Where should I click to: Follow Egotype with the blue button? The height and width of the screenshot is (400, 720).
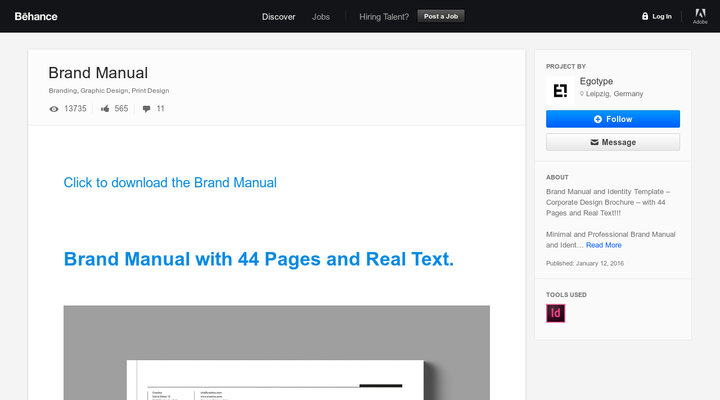pos(612,119)
